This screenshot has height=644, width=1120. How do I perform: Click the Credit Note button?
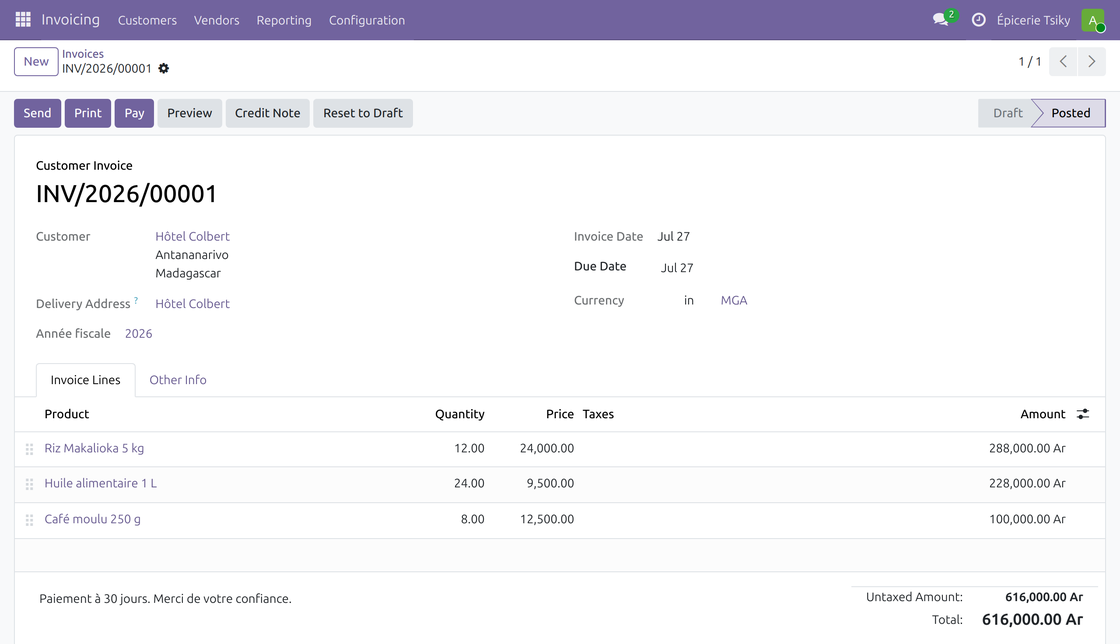click(268, 113)
